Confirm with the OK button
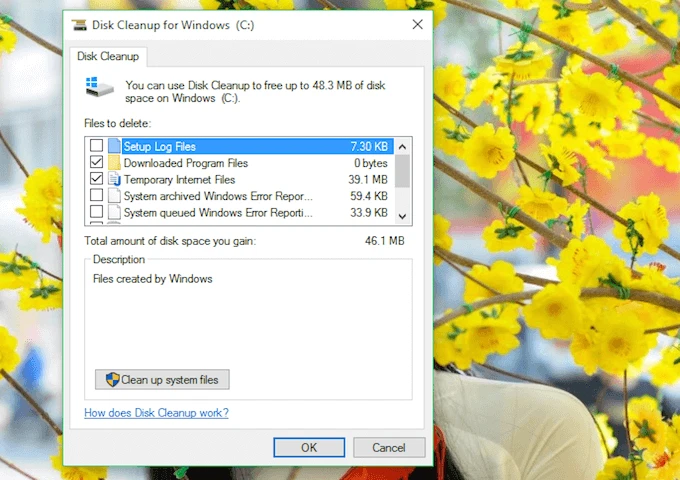The image size is (680, 480). 309,447
